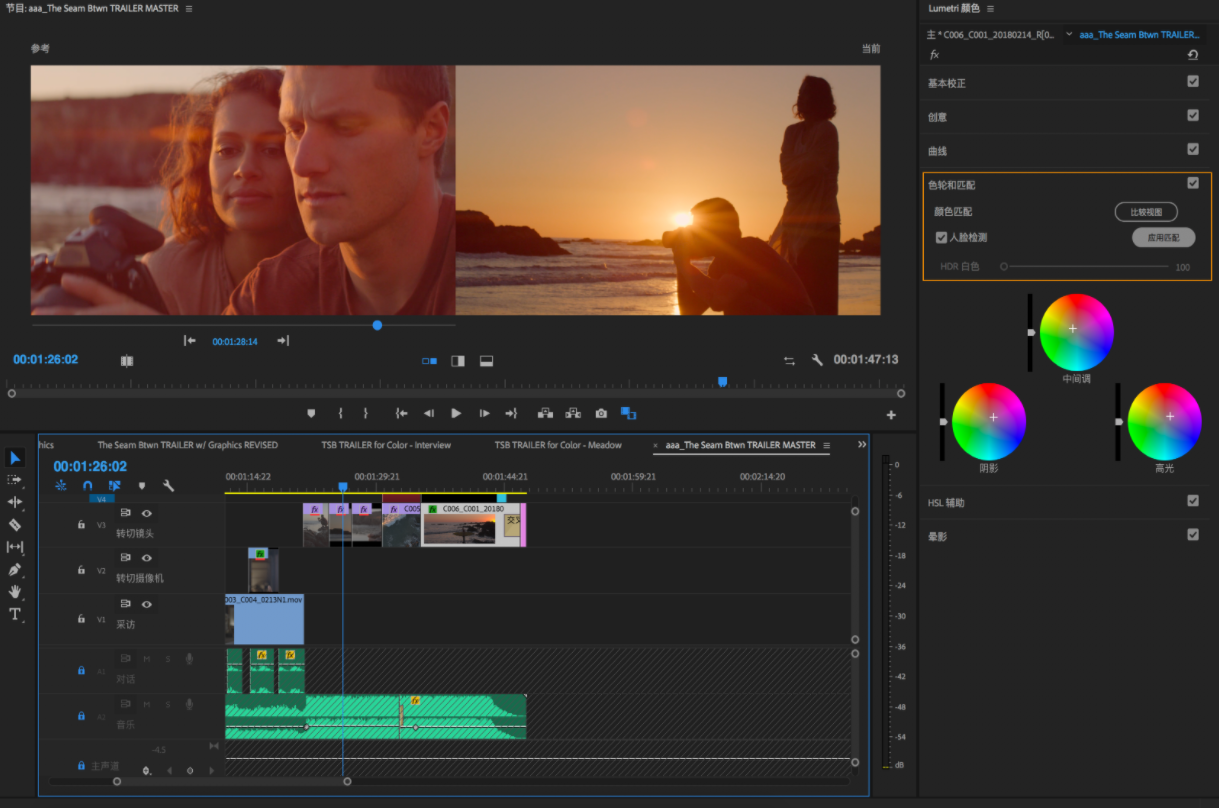Uncheck the 人脸检测 face detection checkbox
The width and height of the screenshot is (1219, 808).
(941, 238)
